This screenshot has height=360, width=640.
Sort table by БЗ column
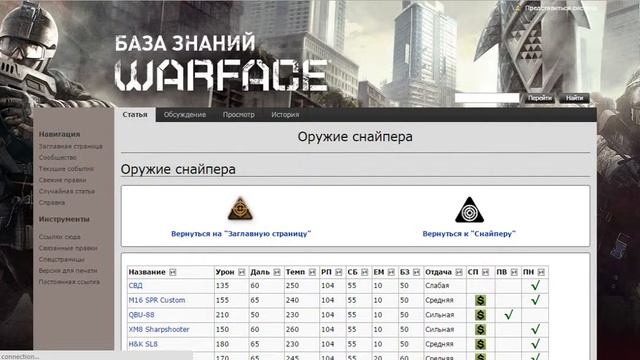pos(417,272)
